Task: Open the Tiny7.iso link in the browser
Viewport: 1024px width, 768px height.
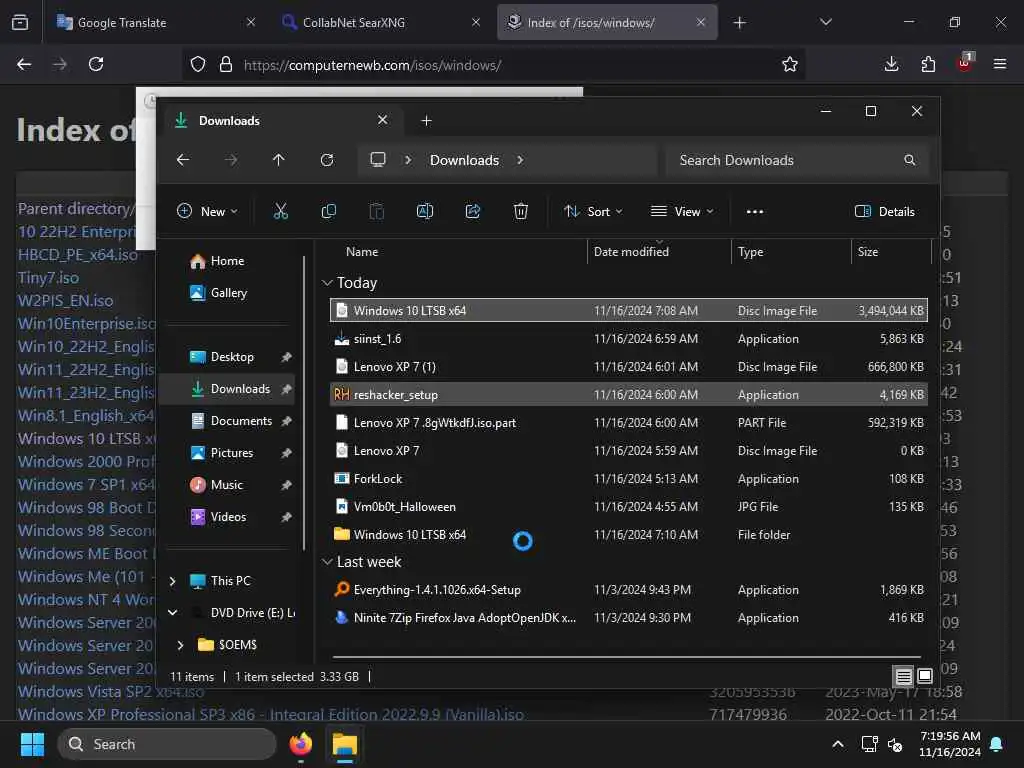Action: click(x=48, y=278)
